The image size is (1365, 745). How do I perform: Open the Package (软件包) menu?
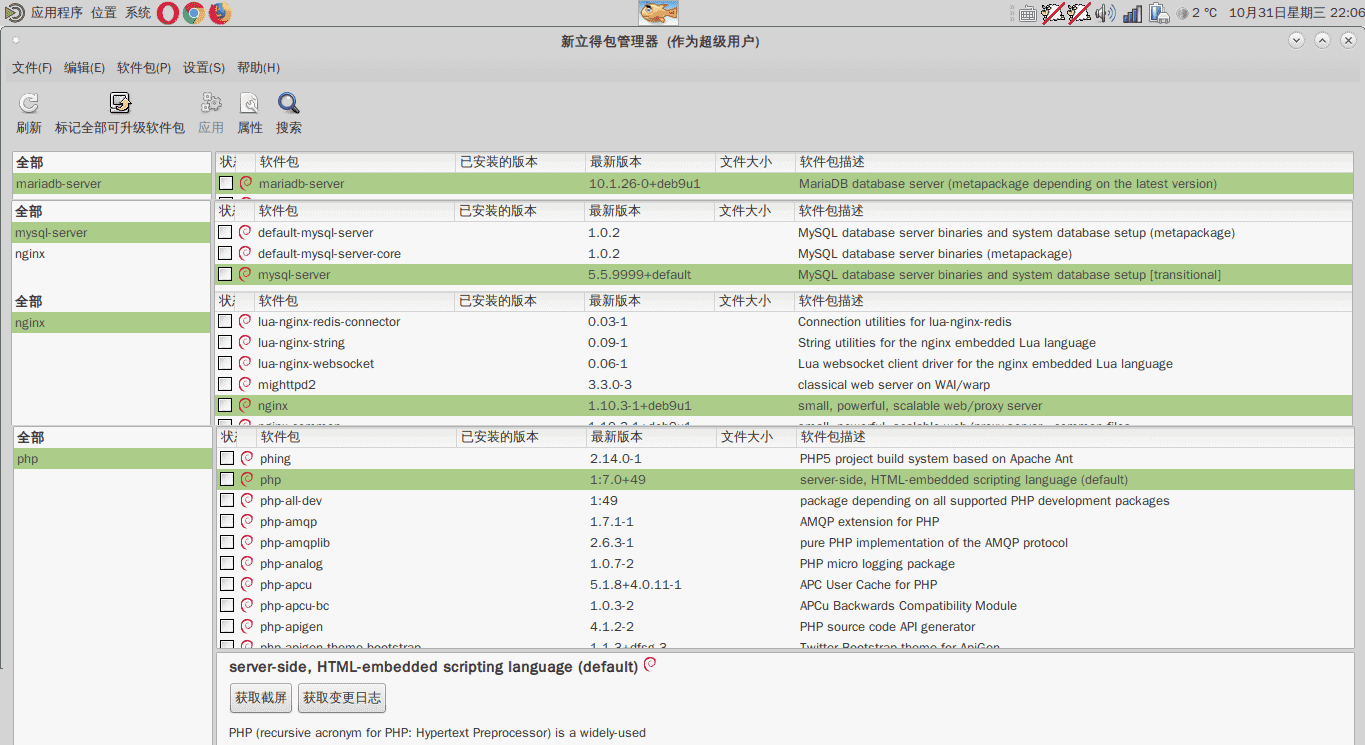point(144,68)
